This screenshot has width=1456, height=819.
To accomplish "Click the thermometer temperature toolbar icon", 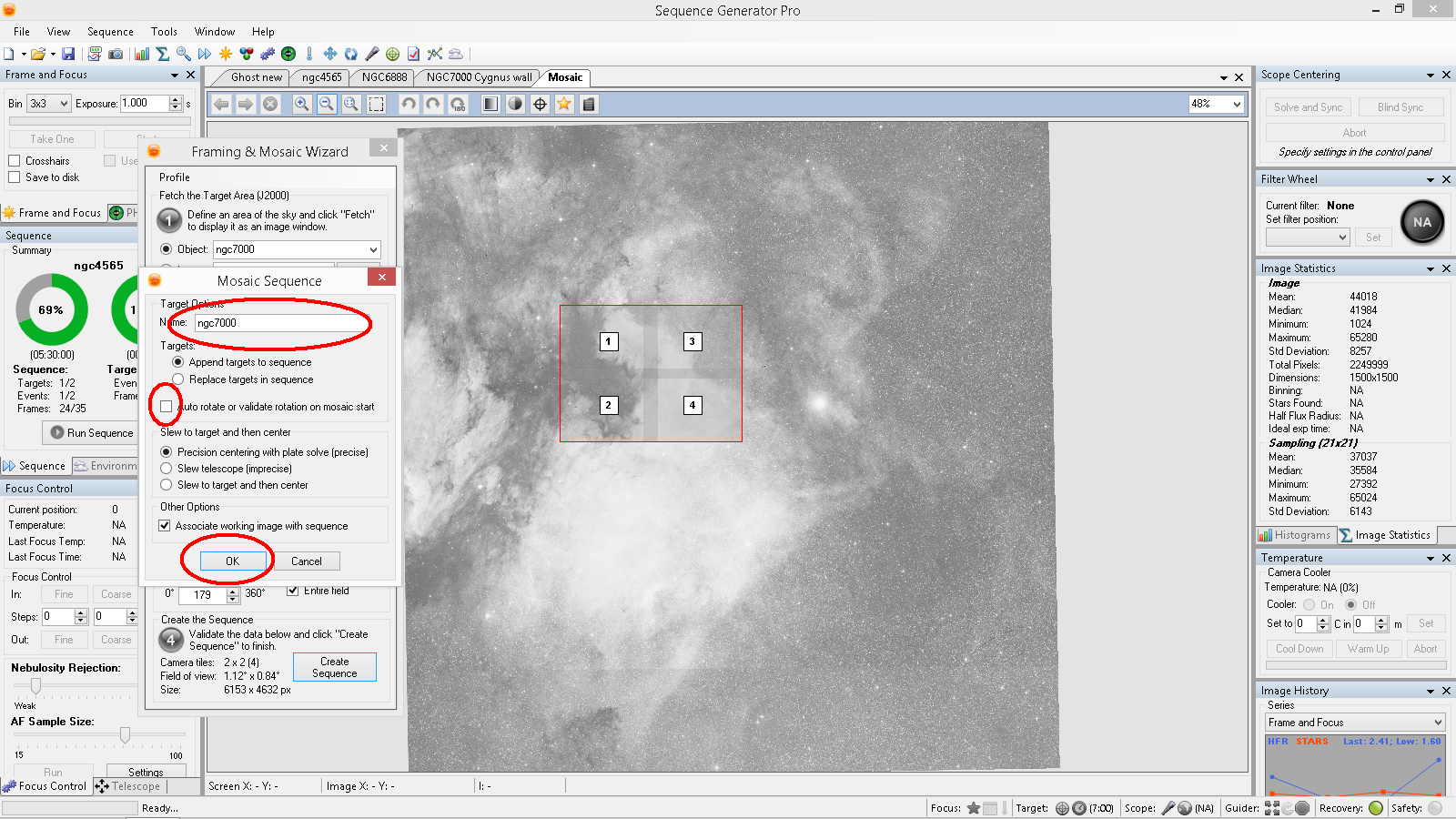I will (309, 54).
